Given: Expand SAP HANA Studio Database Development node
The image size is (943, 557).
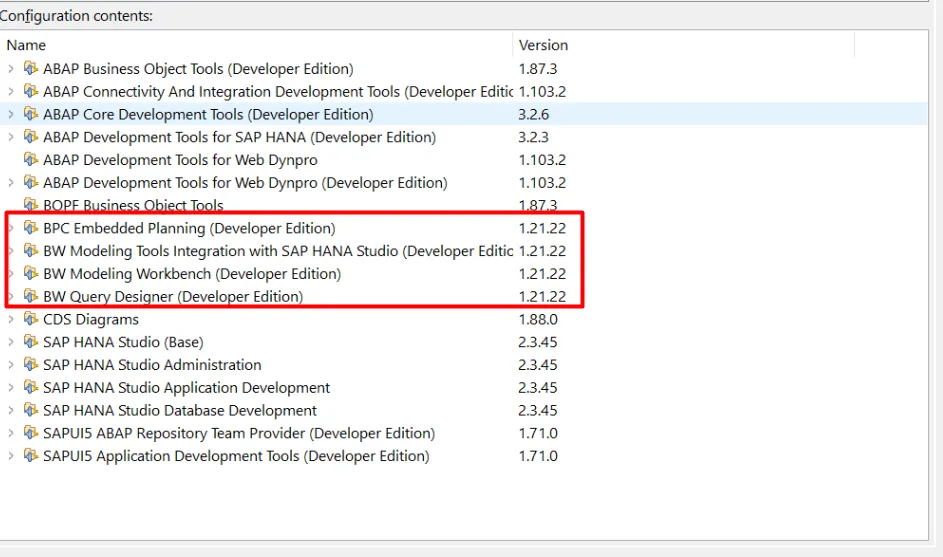Looking at the screenshot, I should pos(10,411).
